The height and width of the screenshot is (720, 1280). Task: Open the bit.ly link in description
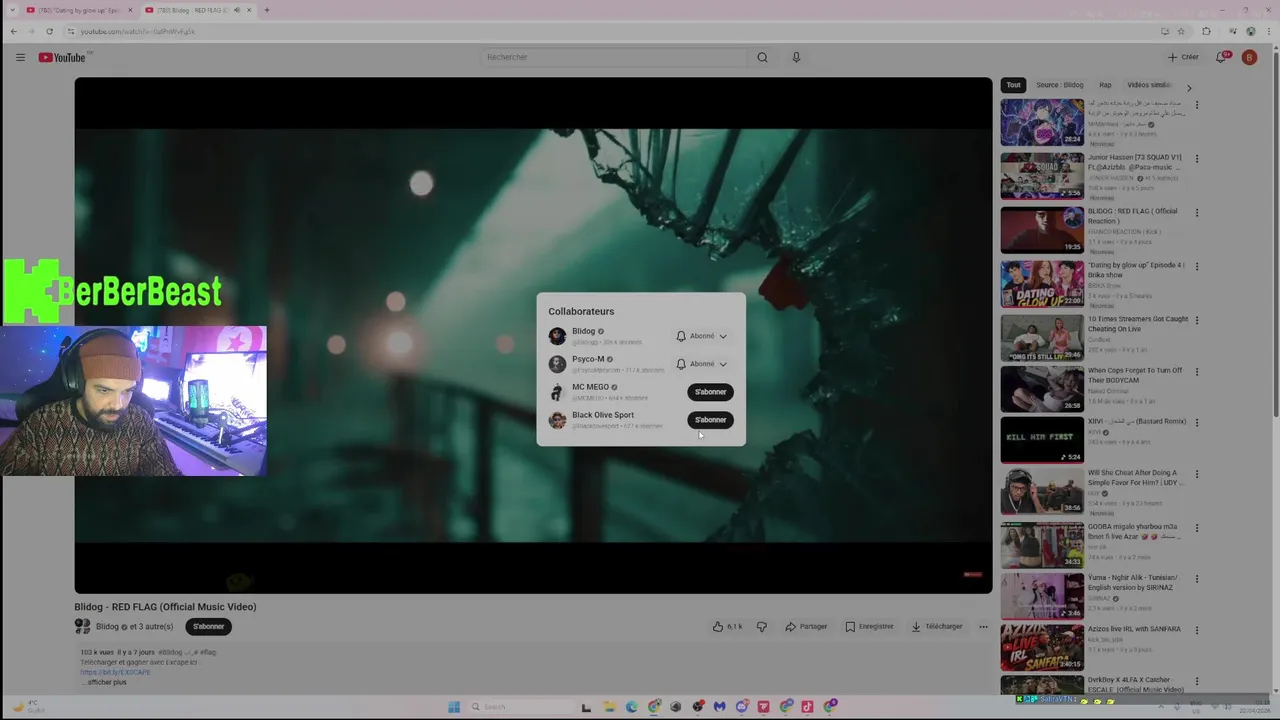click(x=115, y=672)
